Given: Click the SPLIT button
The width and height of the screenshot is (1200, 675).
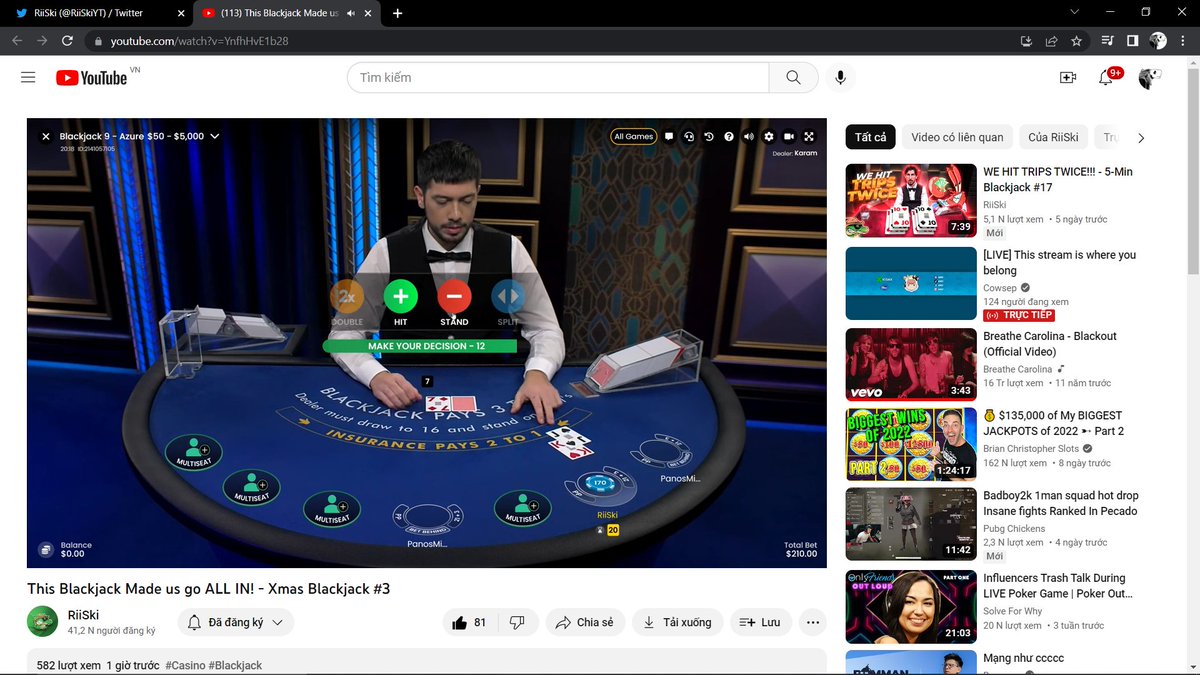Looking at the screenshot, I should click(508, 296).
